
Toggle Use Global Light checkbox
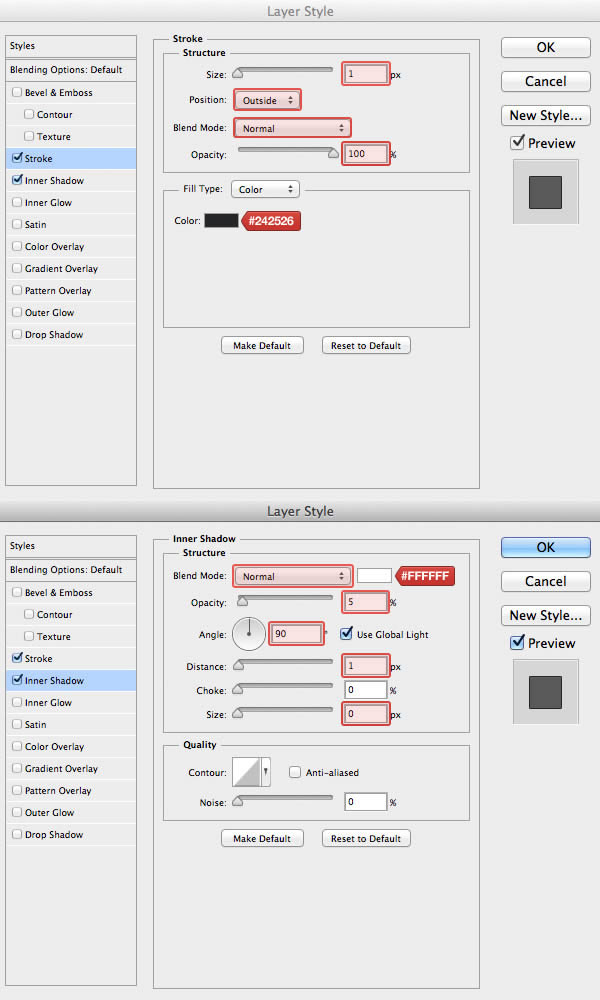(346, 634)
